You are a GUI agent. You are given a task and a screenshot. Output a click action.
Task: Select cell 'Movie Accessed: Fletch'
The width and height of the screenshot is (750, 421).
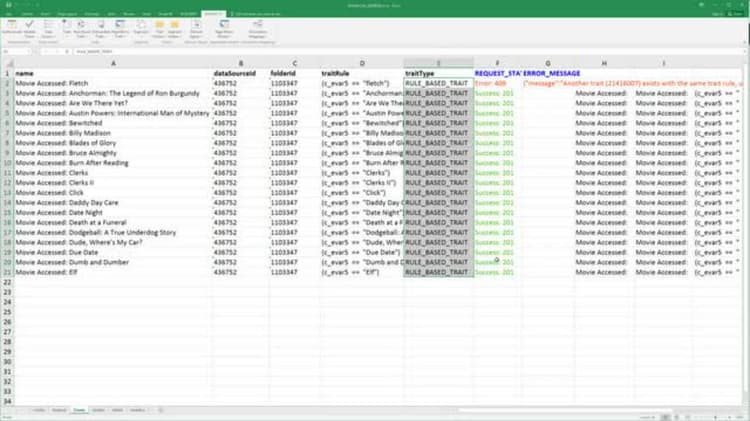[x=113, y=83]
